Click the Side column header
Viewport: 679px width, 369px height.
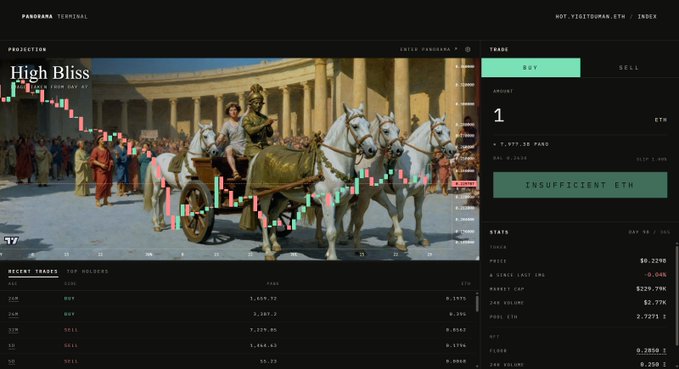70,284
